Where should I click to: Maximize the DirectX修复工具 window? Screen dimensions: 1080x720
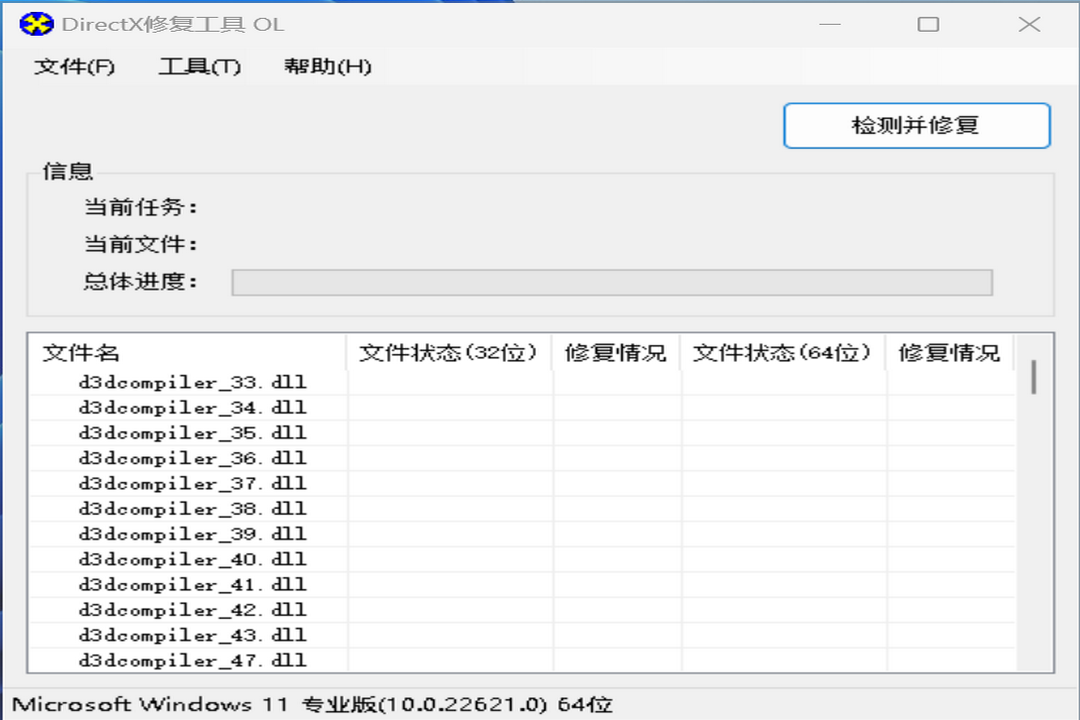click(x=928, y=24)
